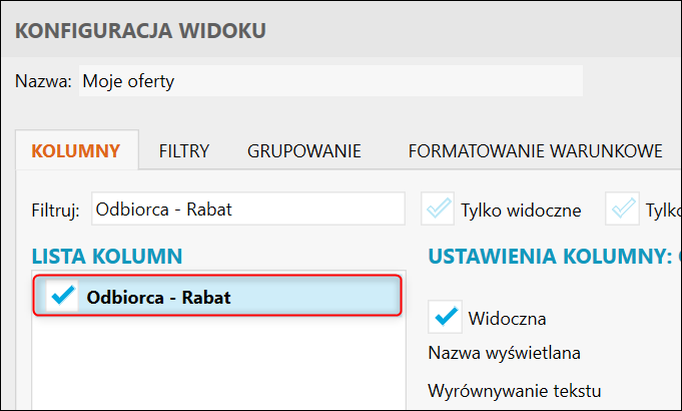
Task: Open the FILTRY tab
Action: pyautogui.click(x=184, y=152)
